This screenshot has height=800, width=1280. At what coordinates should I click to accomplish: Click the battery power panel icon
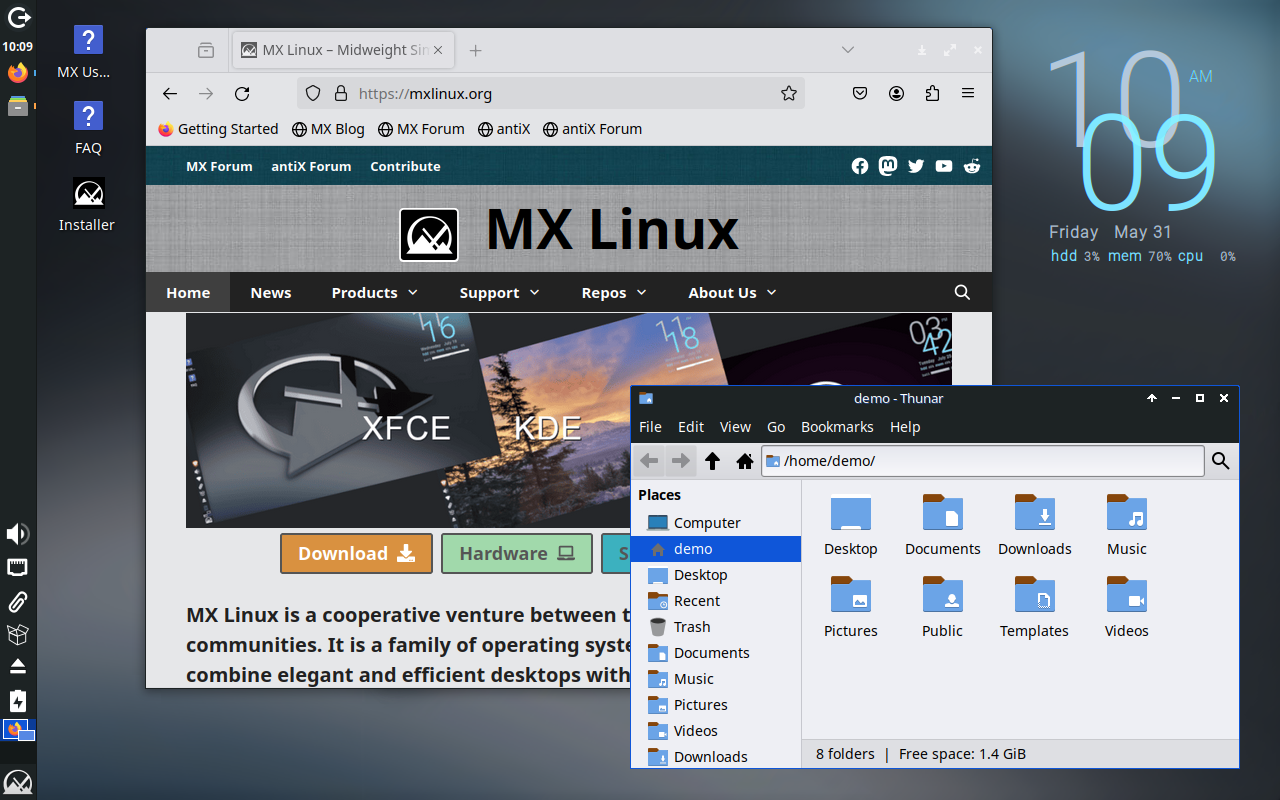point(18,699)
